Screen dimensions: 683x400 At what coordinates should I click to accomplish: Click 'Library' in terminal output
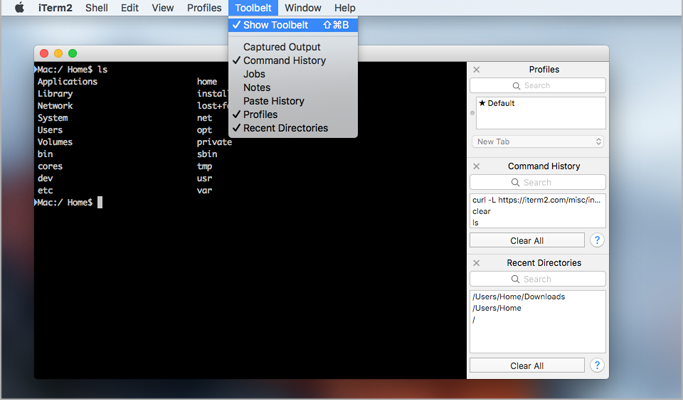click(x=55, y=94)
